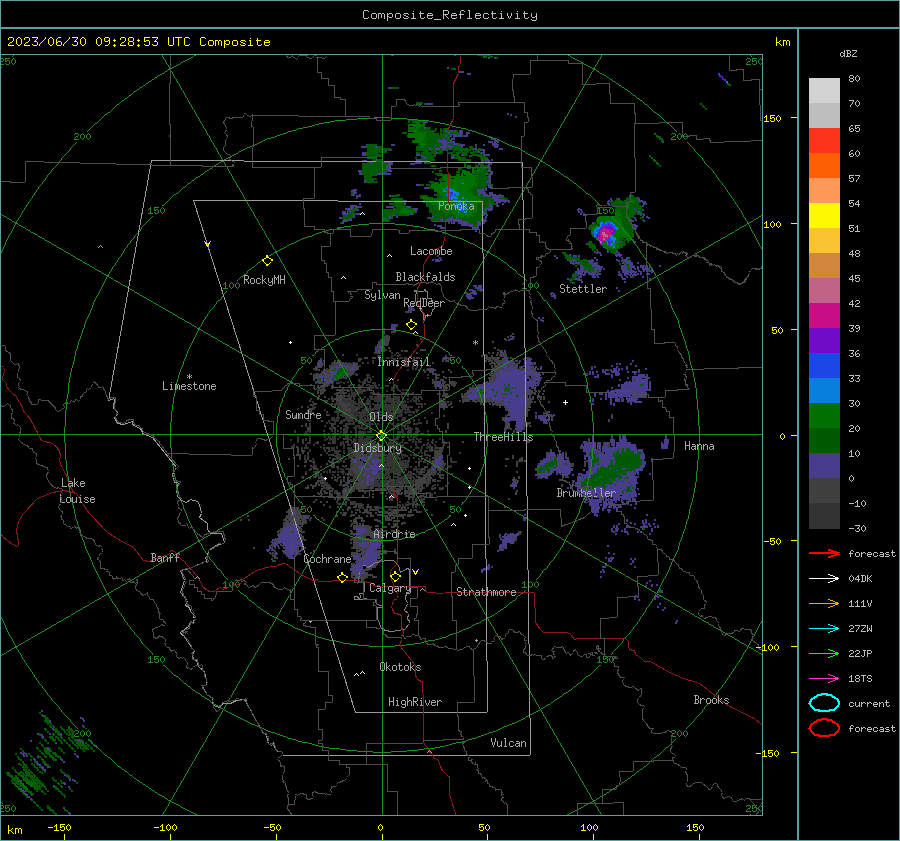Select the top light gray dBZ swatch
Viewport: 900px width, 841px height.
[824, 91]
